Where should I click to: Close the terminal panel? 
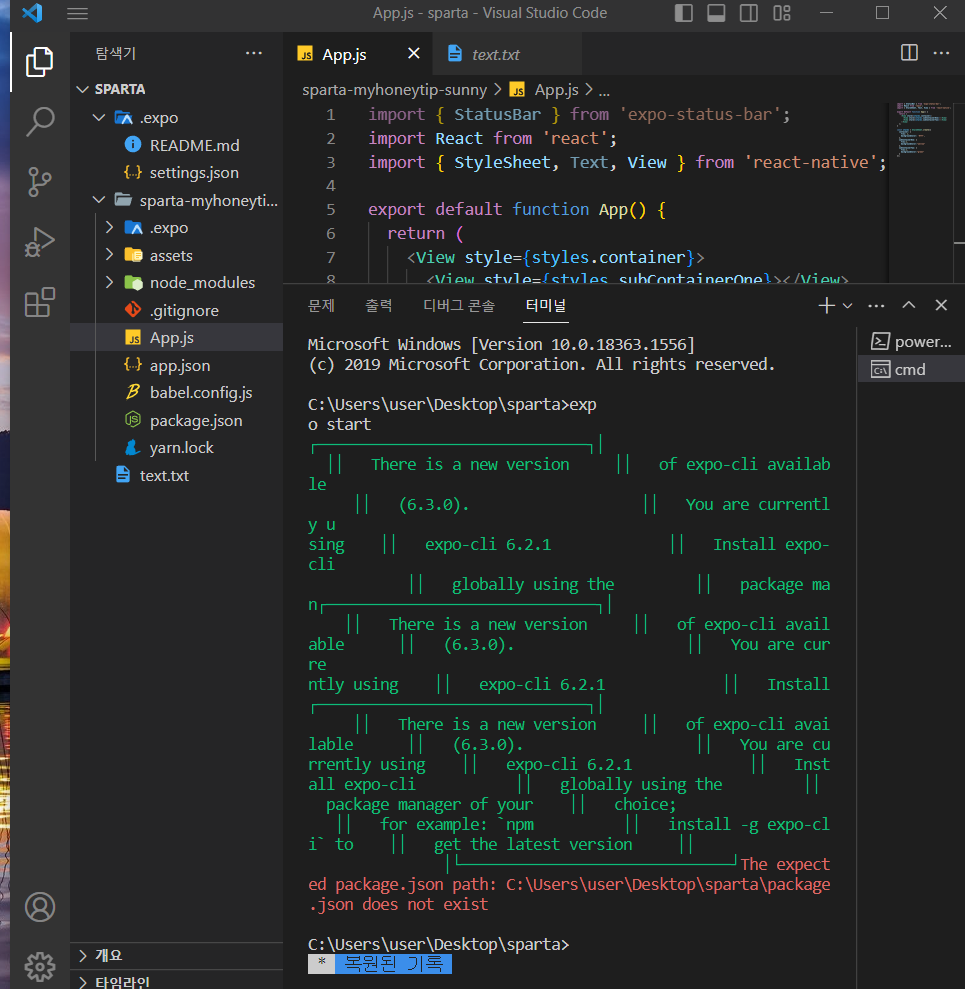(x=941, y=305)
